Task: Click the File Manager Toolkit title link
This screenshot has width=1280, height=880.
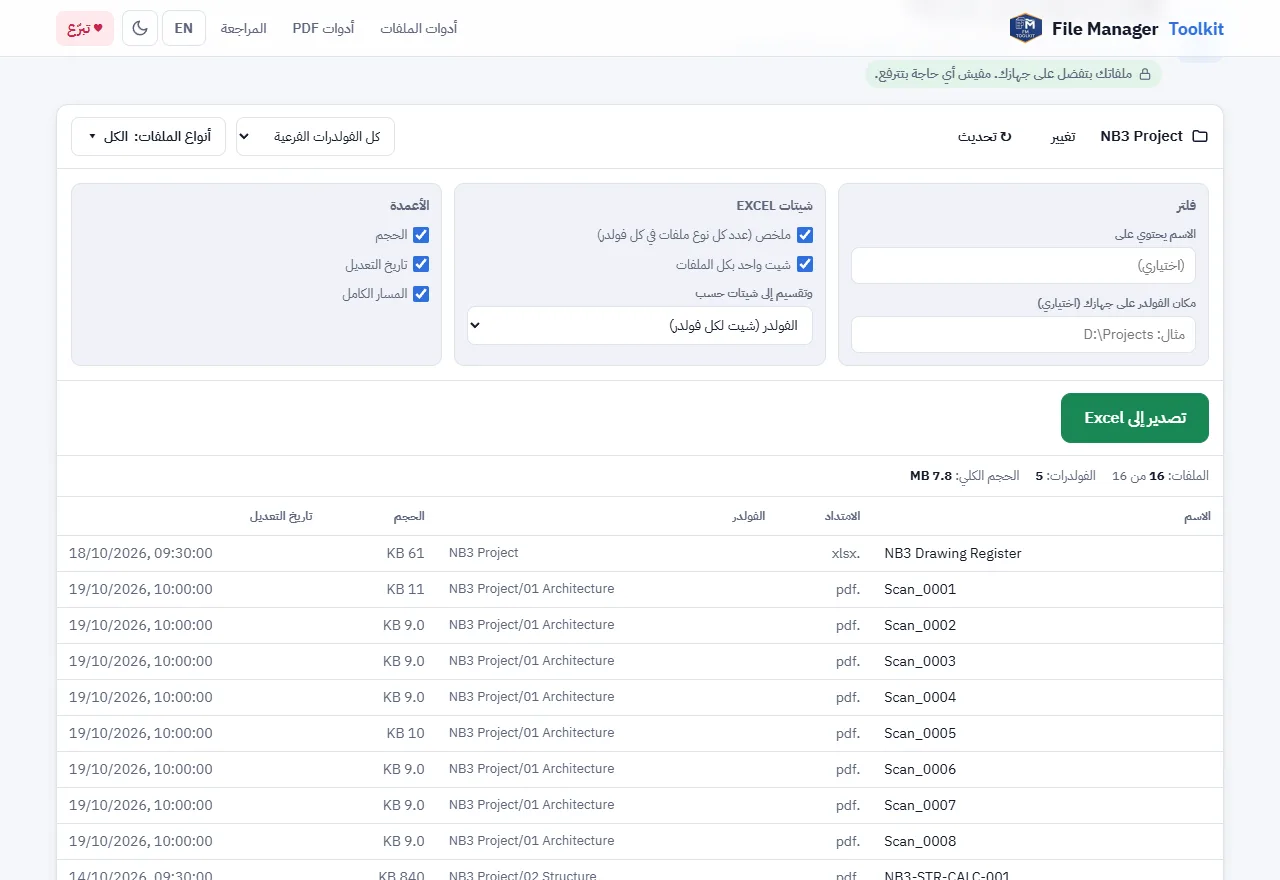Action: 1138,29
